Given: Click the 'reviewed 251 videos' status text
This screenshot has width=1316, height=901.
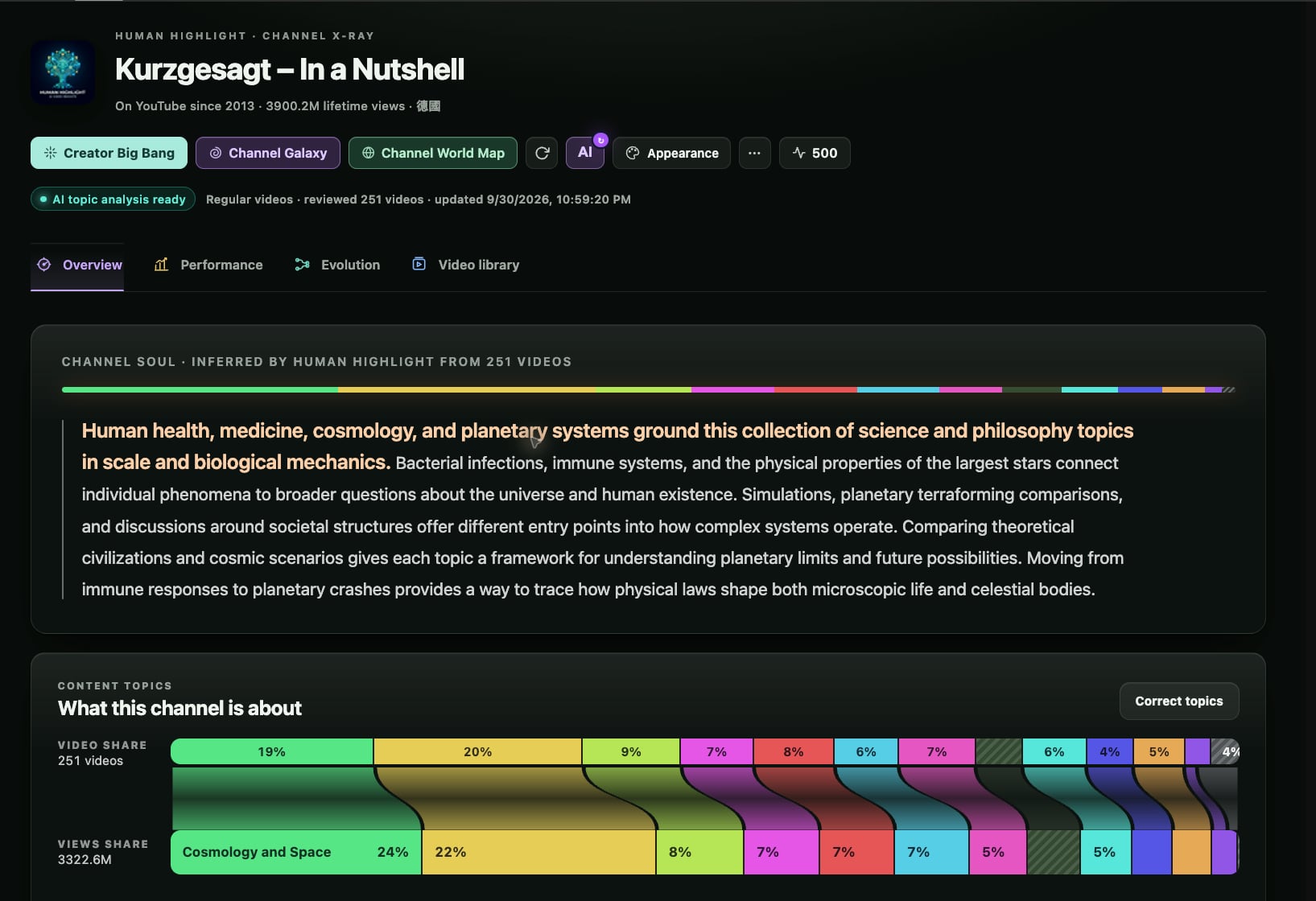Looking at the screenshot, I should tap(363, 200).
